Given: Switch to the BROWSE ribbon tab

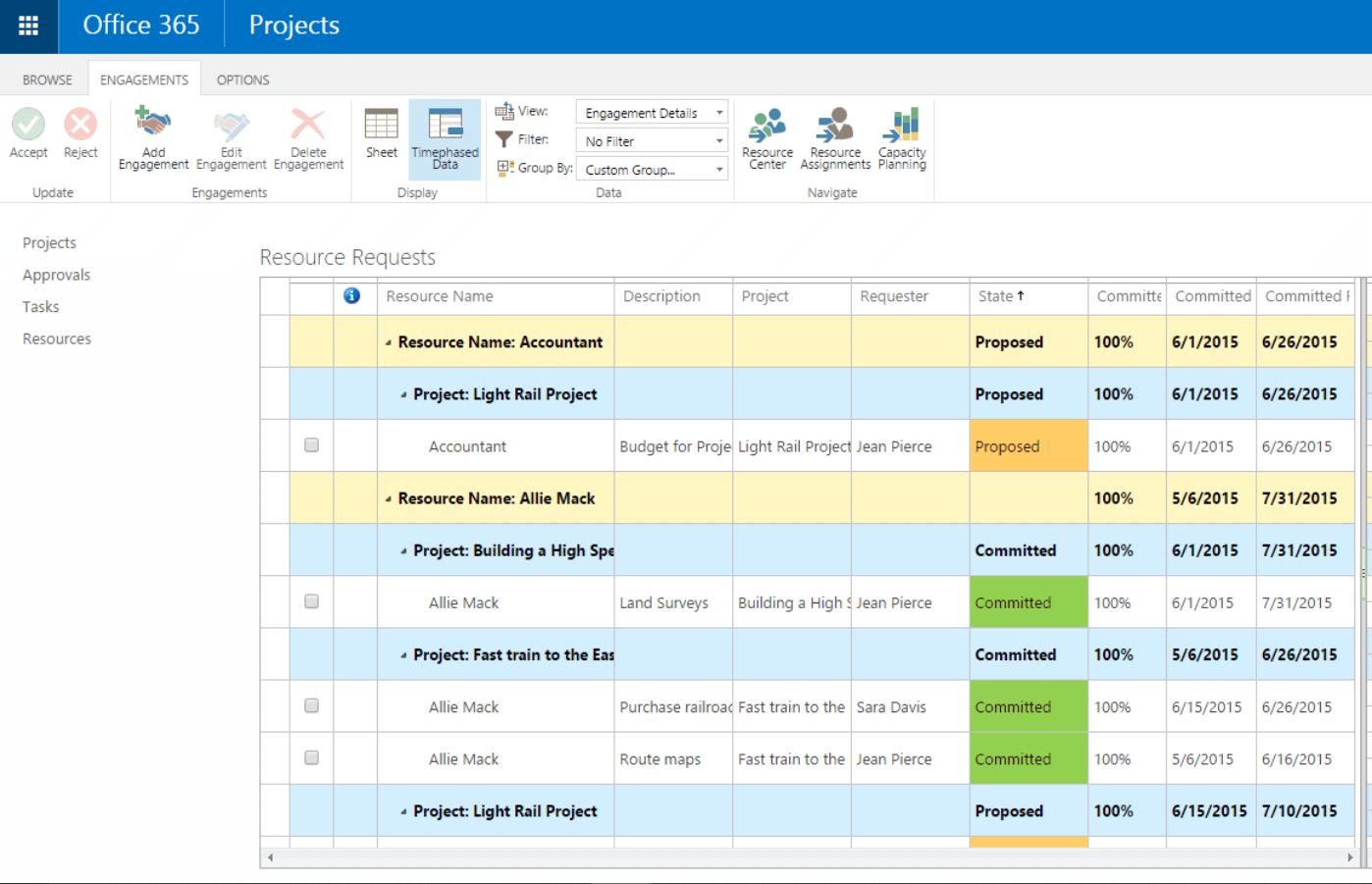Looking at the screenshot, I should (46, 79).
